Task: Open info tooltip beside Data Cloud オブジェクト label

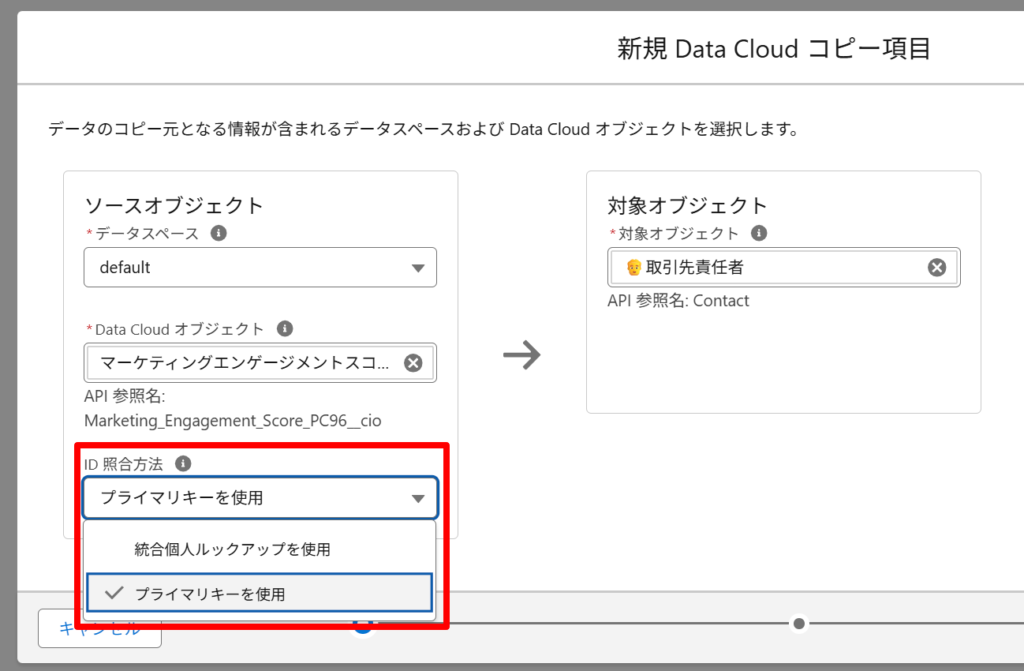Action: tap(285, 329)
